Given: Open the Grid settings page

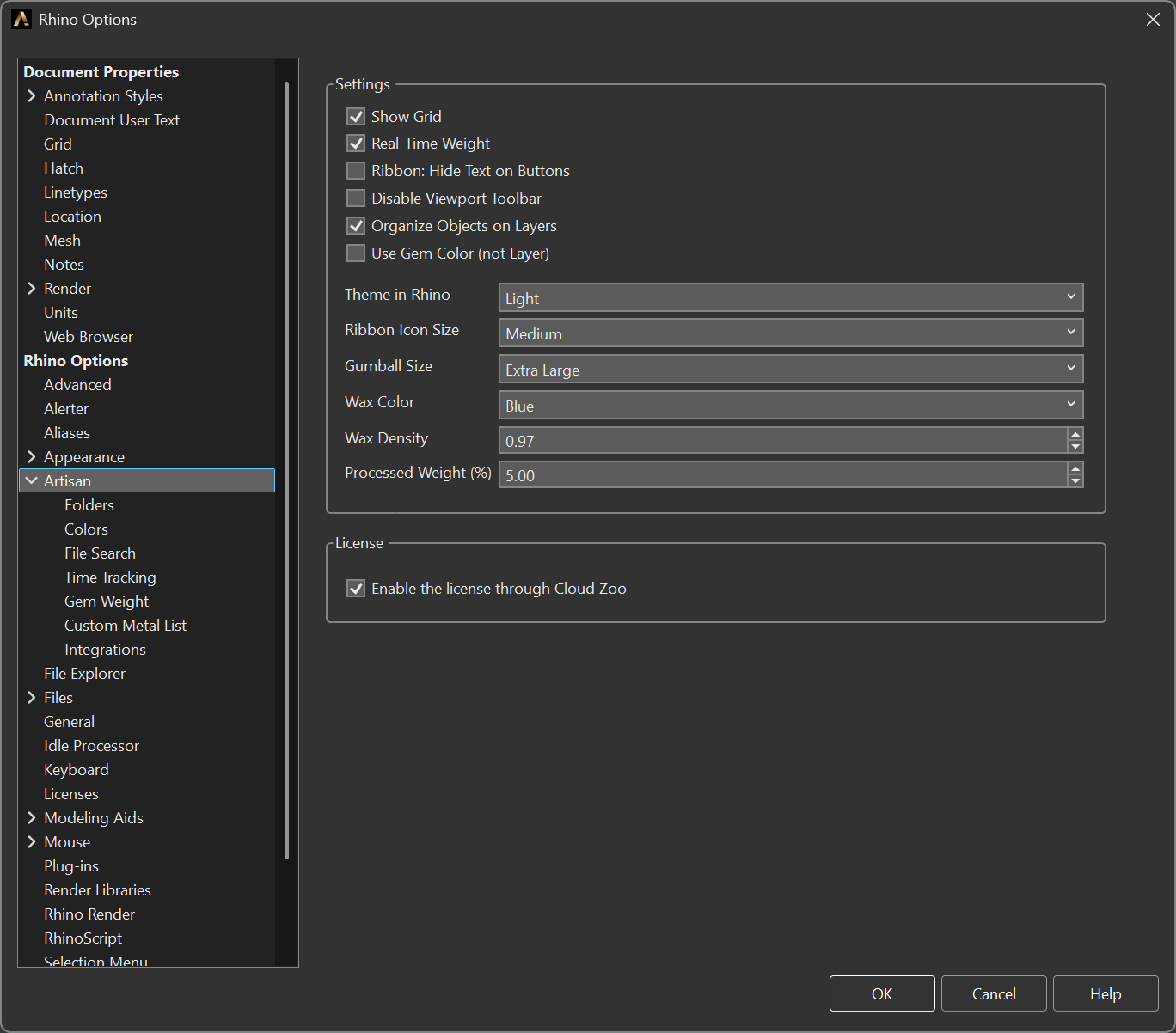Looking at the screenshot, I should click(58, 144).
